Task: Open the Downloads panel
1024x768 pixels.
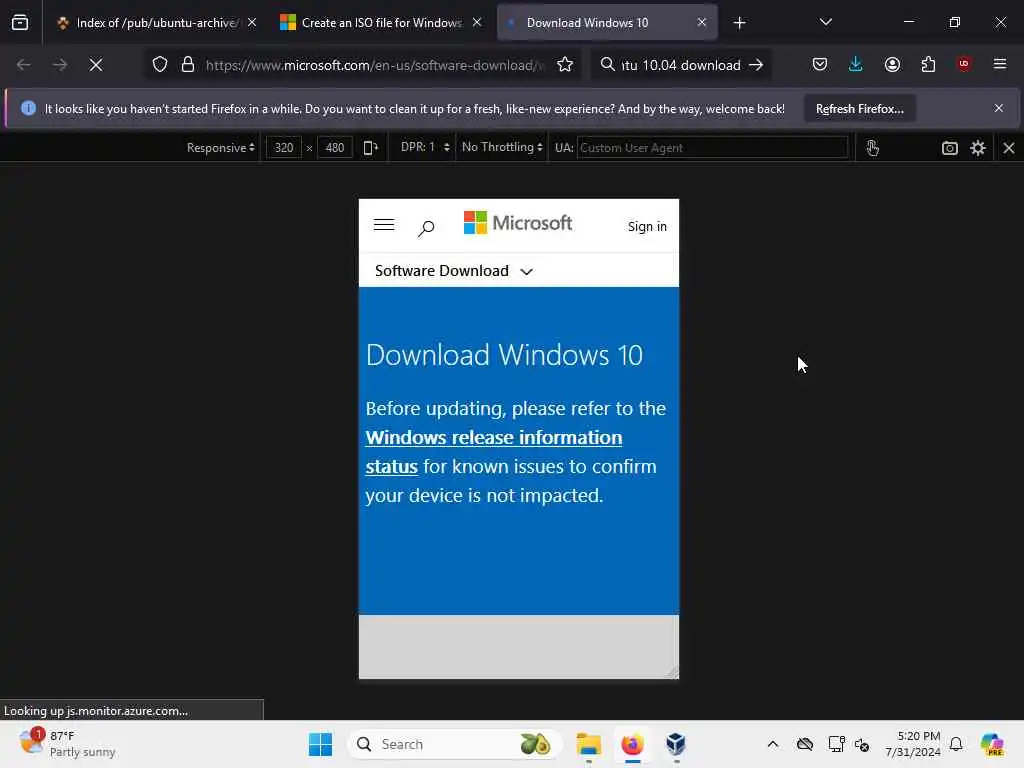Action: tap(856, 64)
